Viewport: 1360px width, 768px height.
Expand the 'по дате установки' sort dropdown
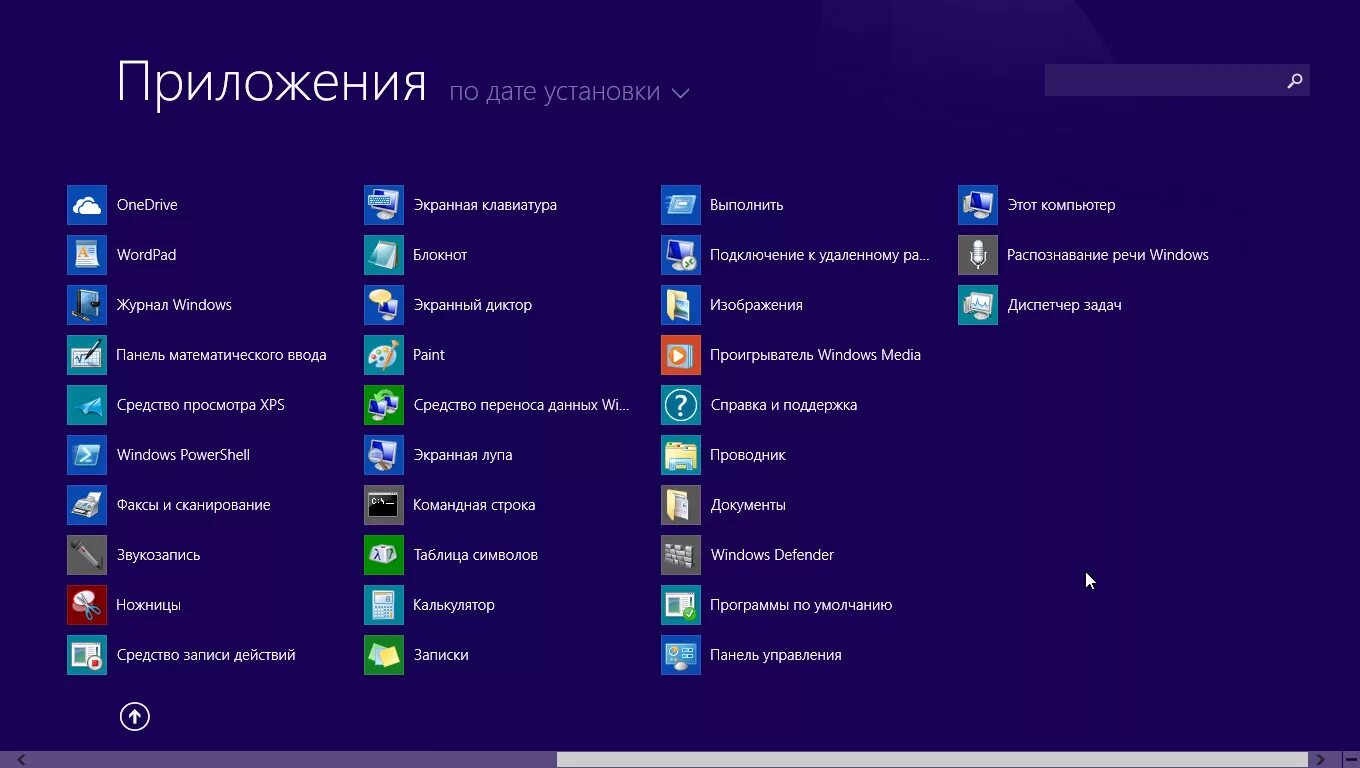pos(569,92)
